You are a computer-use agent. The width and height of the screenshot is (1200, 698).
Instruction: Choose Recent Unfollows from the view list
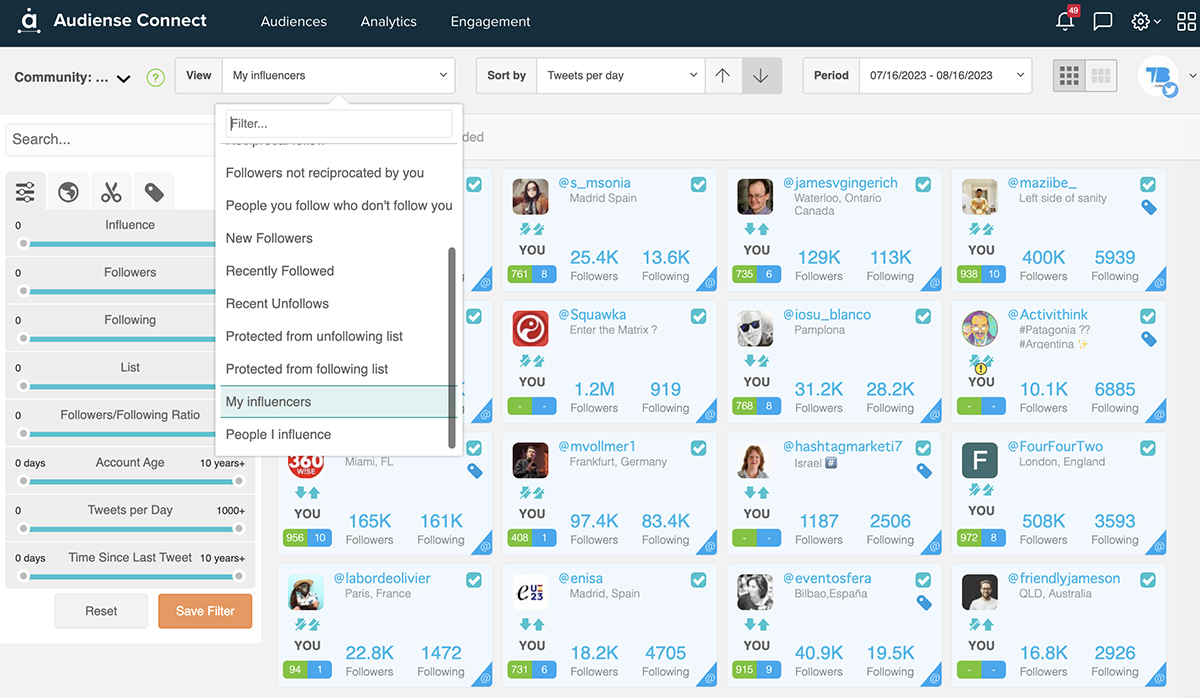[x=277, y=303]
